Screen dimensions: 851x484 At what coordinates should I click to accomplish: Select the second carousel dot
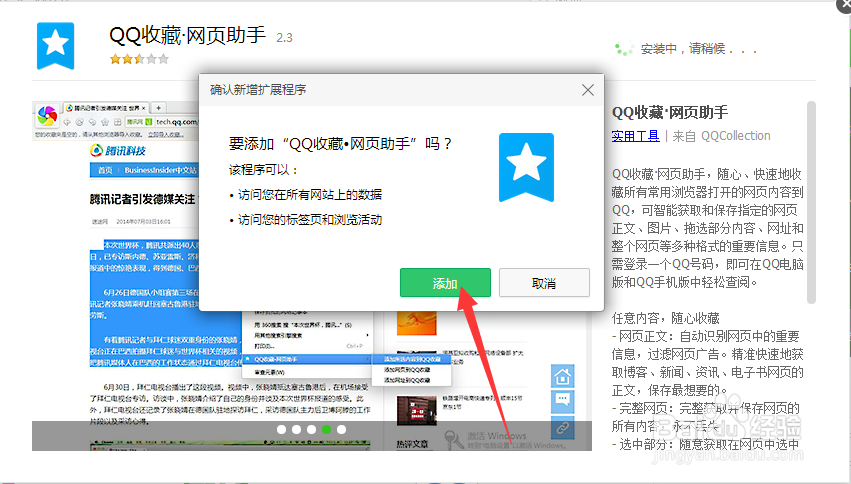point(296,429)
